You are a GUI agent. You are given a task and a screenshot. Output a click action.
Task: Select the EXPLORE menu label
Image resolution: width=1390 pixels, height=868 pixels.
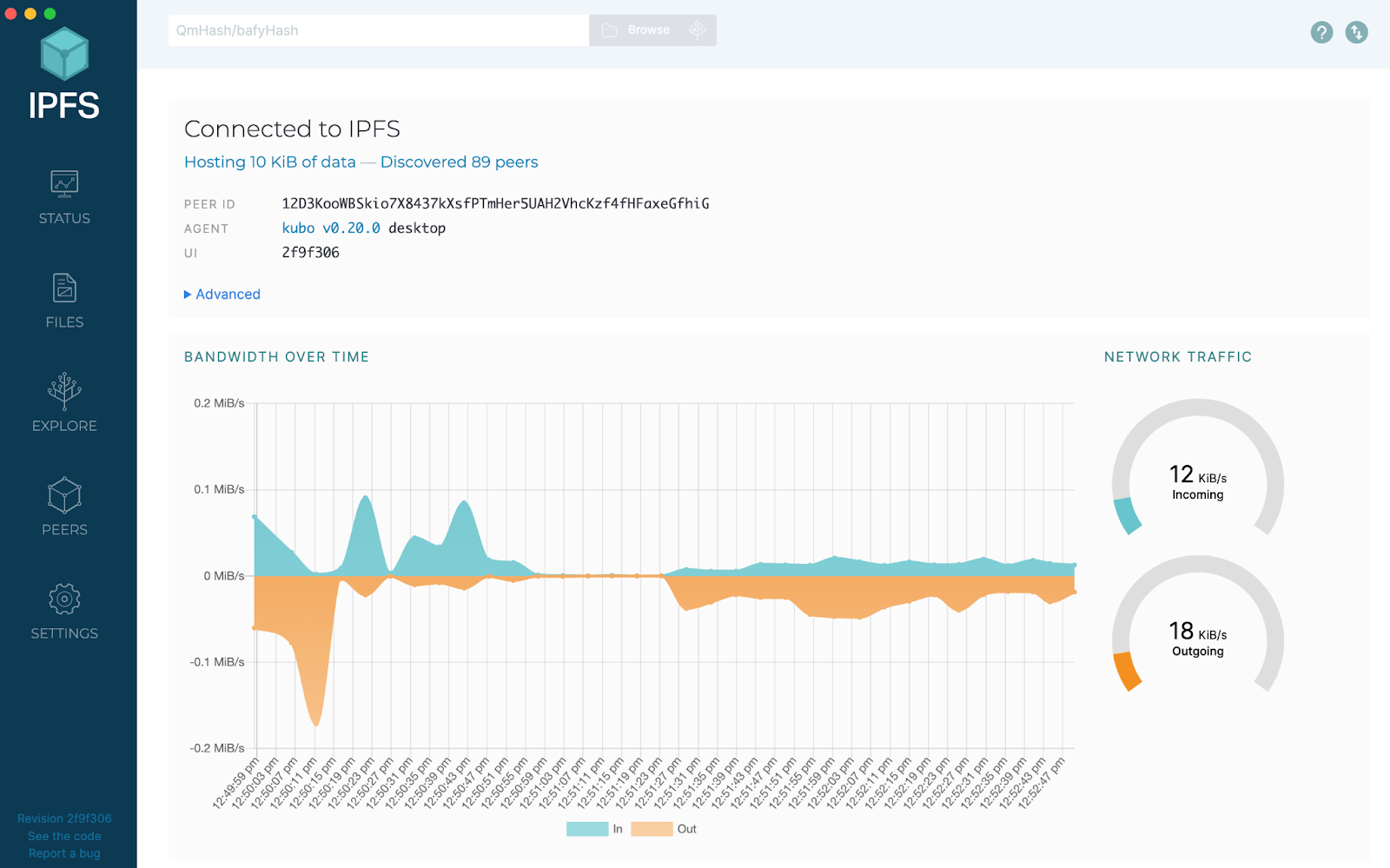coord(64,426)
